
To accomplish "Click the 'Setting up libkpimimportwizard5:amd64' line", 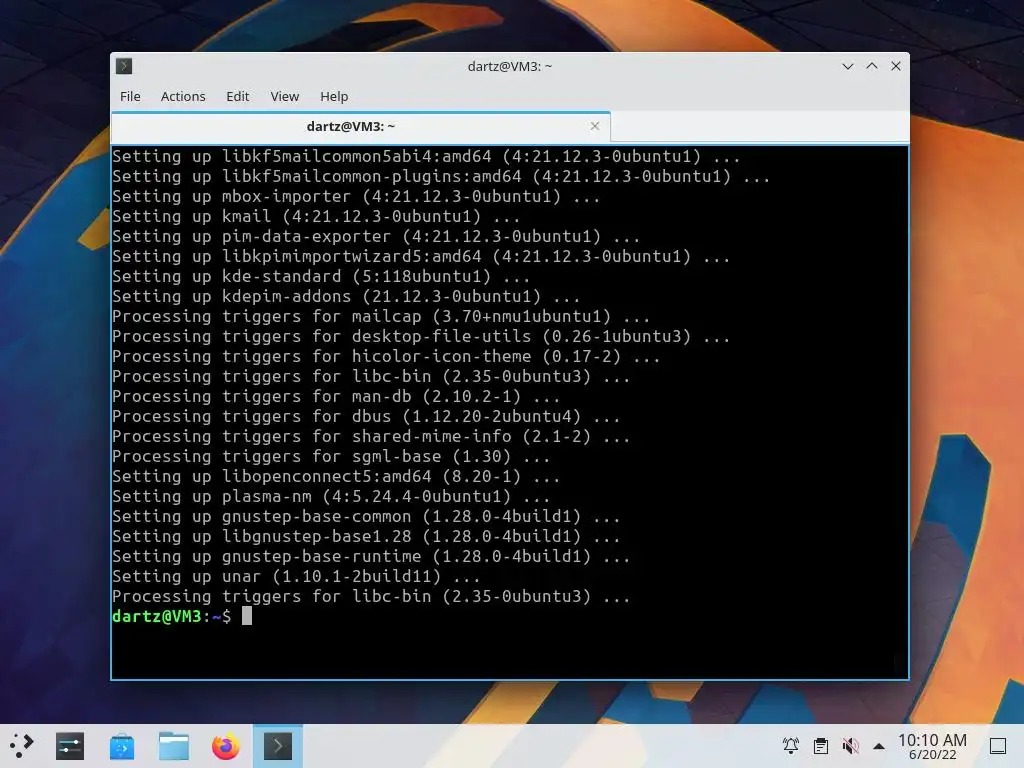I will 421,257.
